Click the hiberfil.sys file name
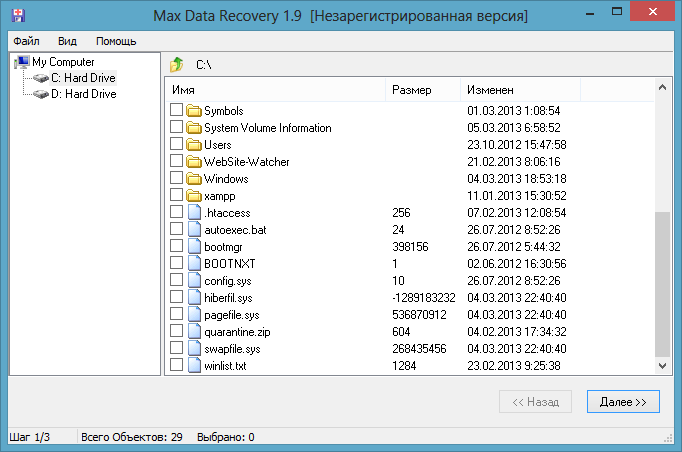Viewport: 682px width, 452px height. click(x=228, y=298)
